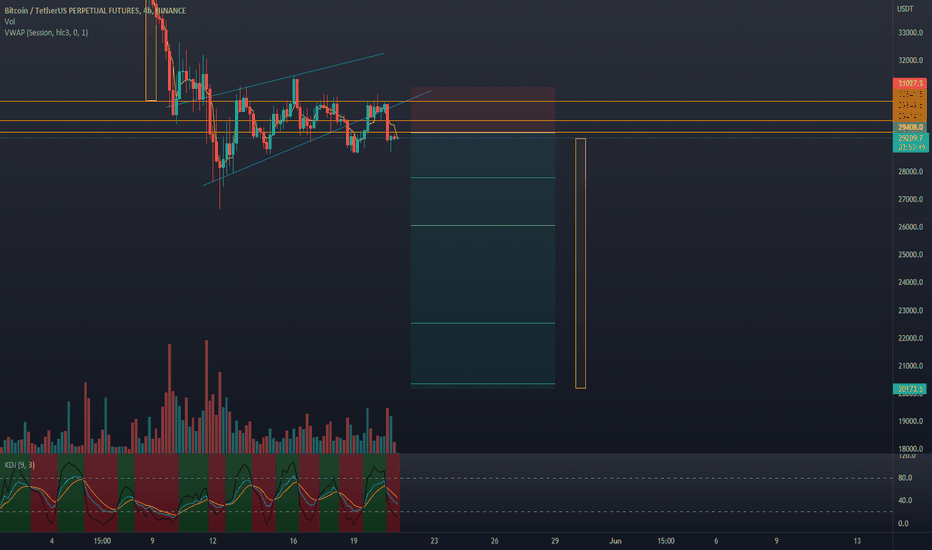The height and width of the screenshot is (550, 932).
Task: Click the Bitcoin / TetherUS PERPETUAL FUTURES symbol title
Action: click(x=95, y=11)
